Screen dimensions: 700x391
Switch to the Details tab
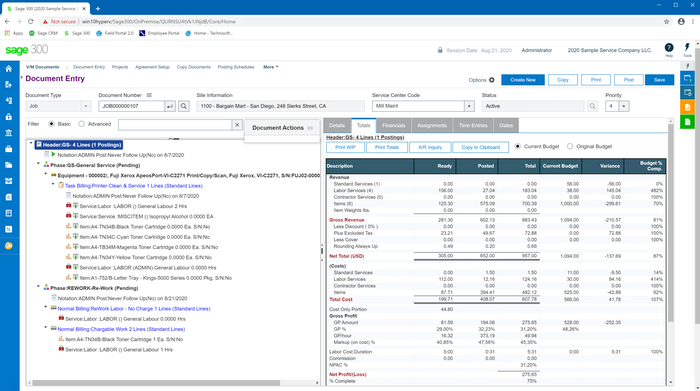(x=337, y=125)
